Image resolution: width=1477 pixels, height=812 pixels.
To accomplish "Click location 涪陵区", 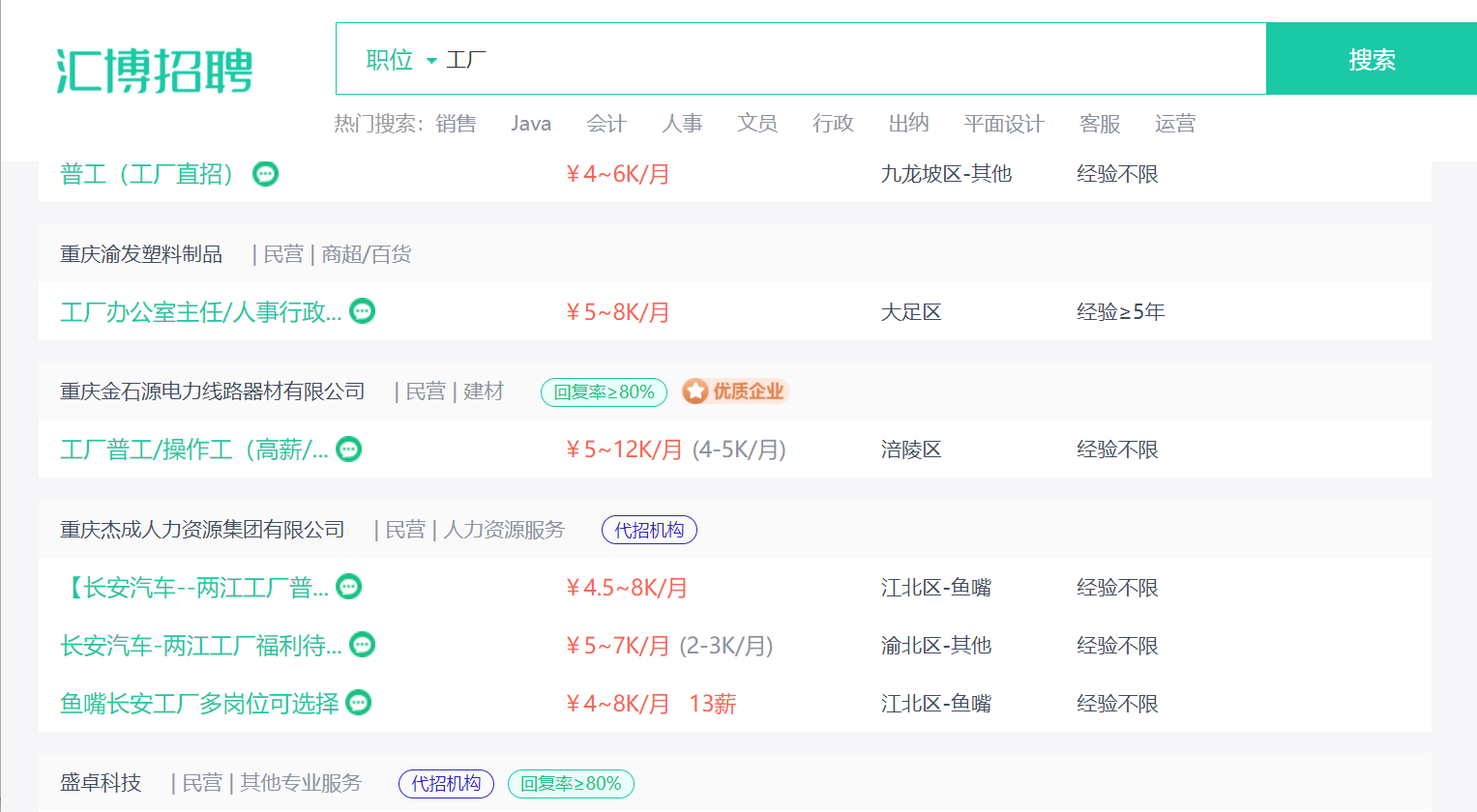I will [x=911, y=449].
